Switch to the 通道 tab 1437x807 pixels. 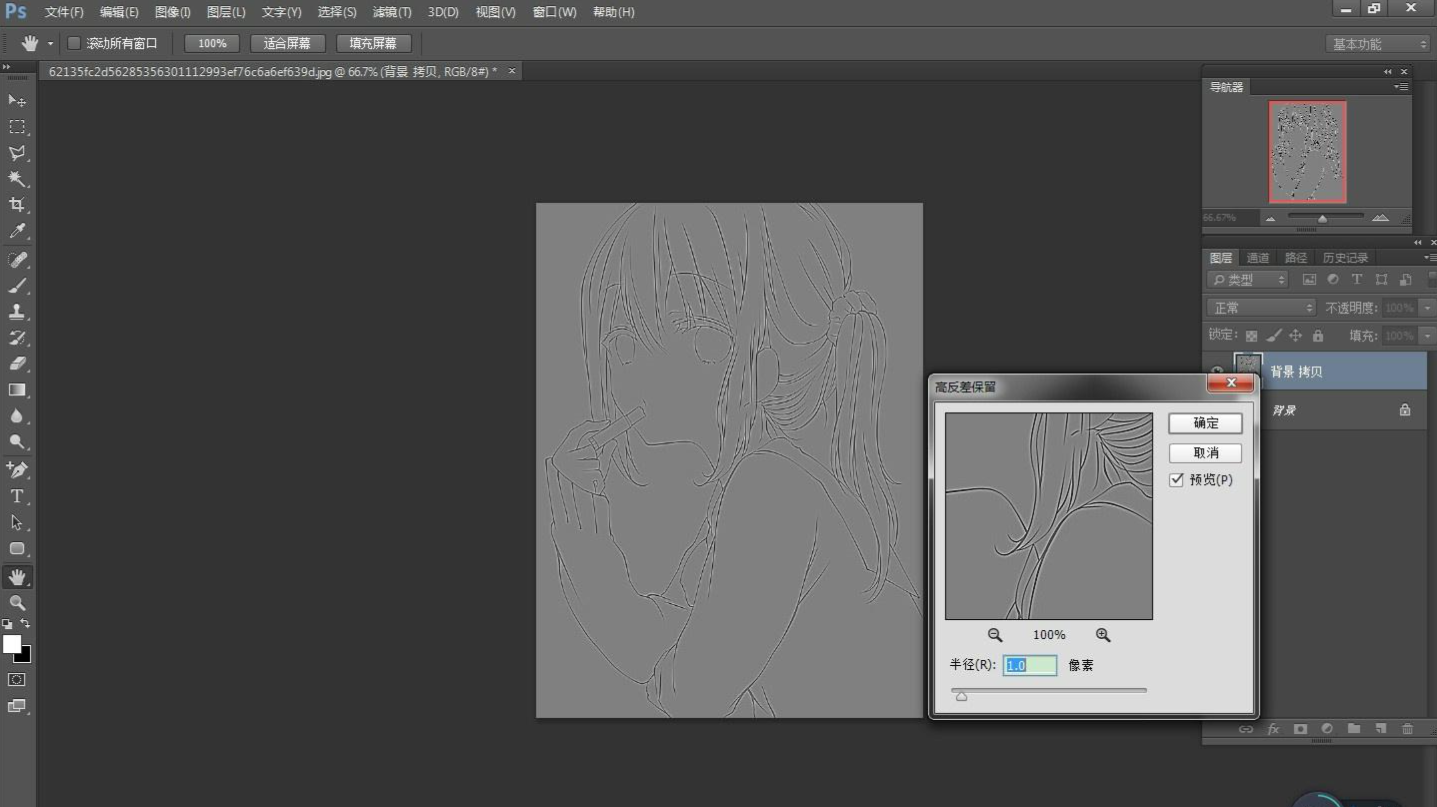pos(1257,258)
